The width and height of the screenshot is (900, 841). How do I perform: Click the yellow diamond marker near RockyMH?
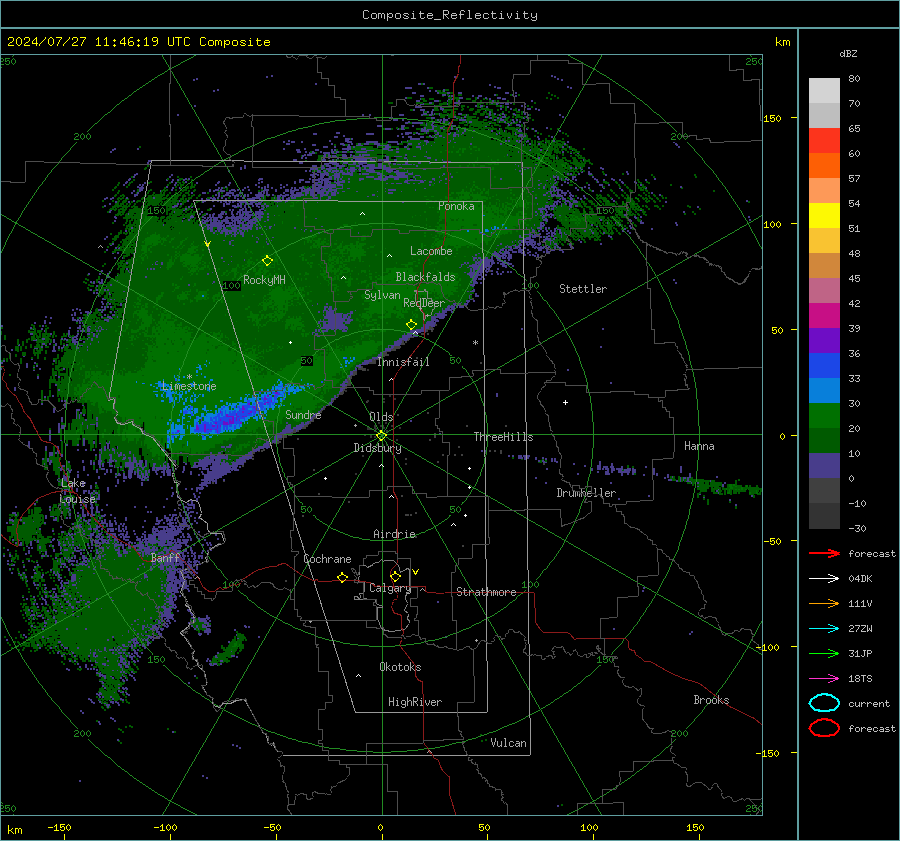point(267,261)
